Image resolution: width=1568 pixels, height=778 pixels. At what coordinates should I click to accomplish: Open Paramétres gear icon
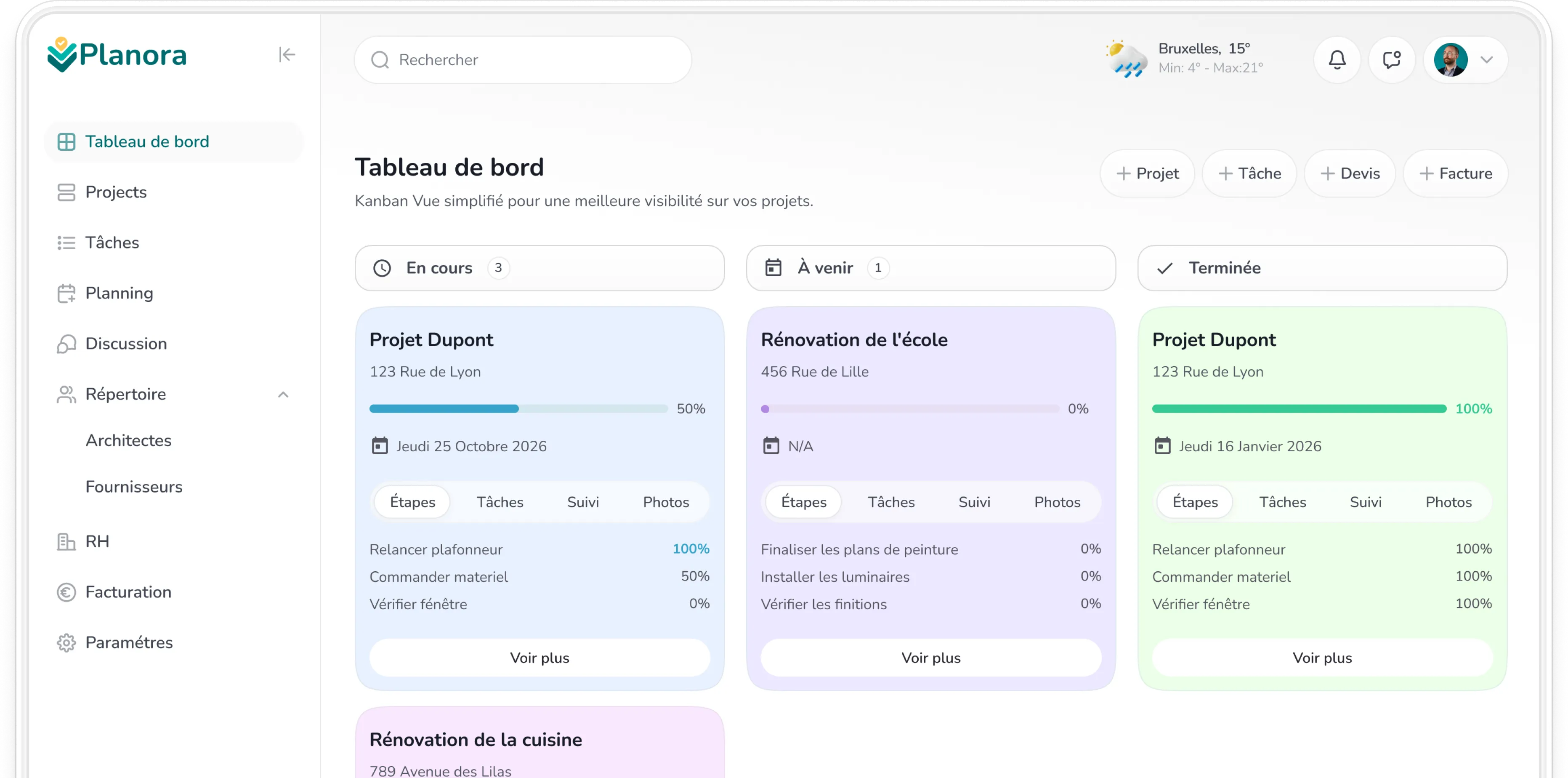(x=66, y=643)
